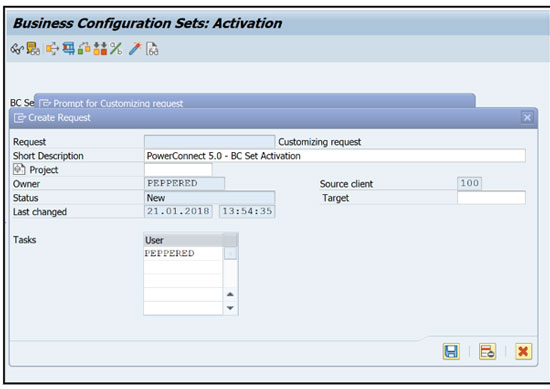550x389 pixels.
Task: Click the Project documentation icon
Action: (x=19, y=169)
